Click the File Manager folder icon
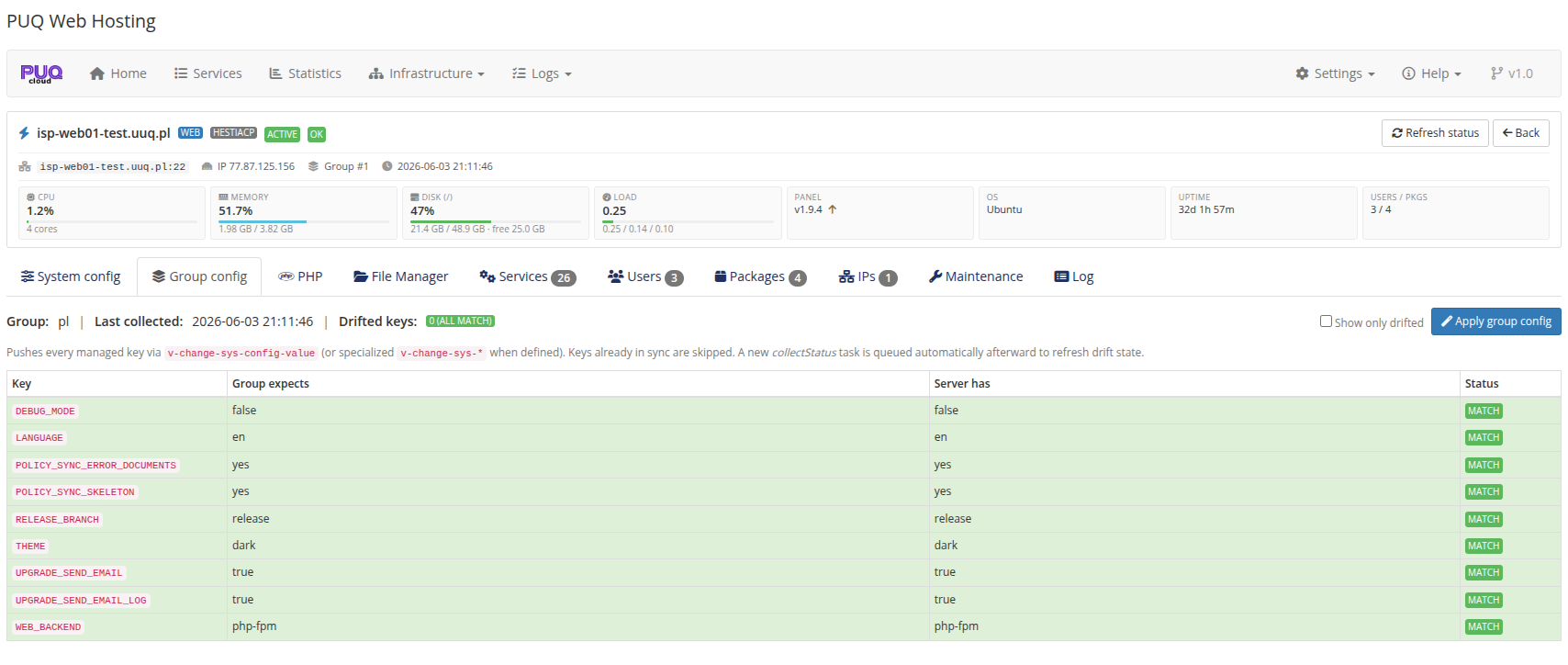1568x665 pixels. tap(361, 276)
